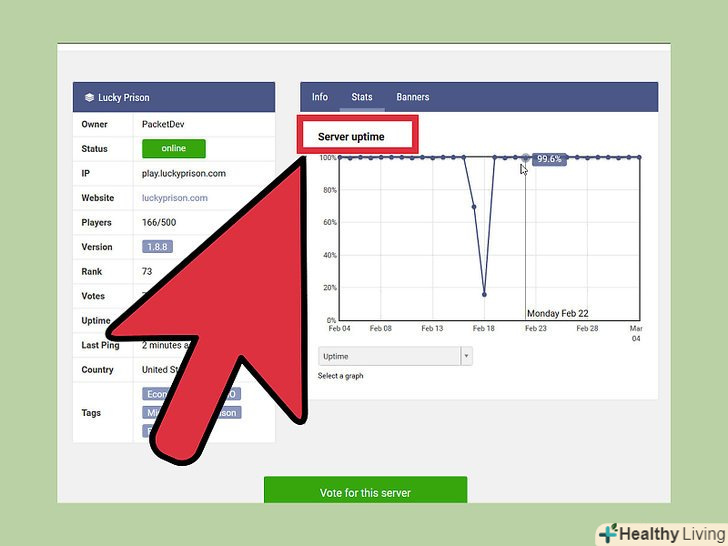Click the Last Ping row label

pos(100,345)
